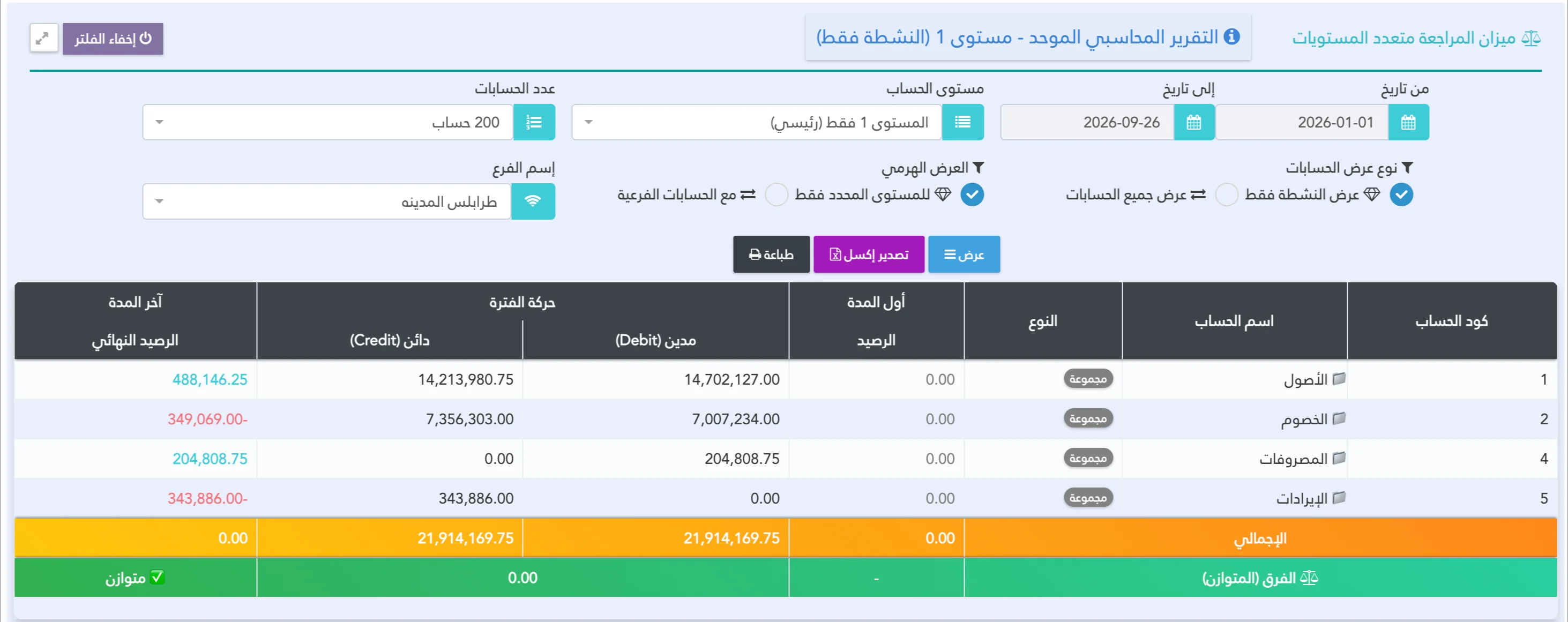Click the final balance 488,146.25

[210, 380]
